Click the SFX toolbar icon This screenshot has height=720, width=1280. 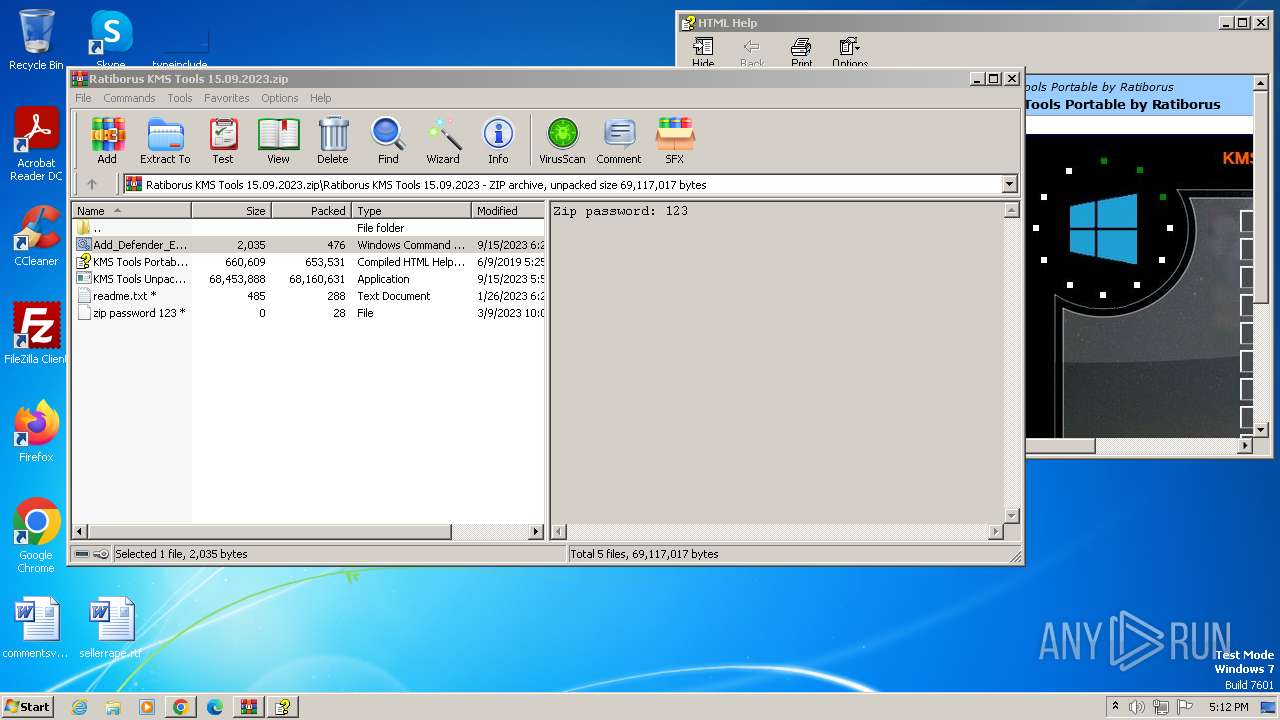point(675,140)
